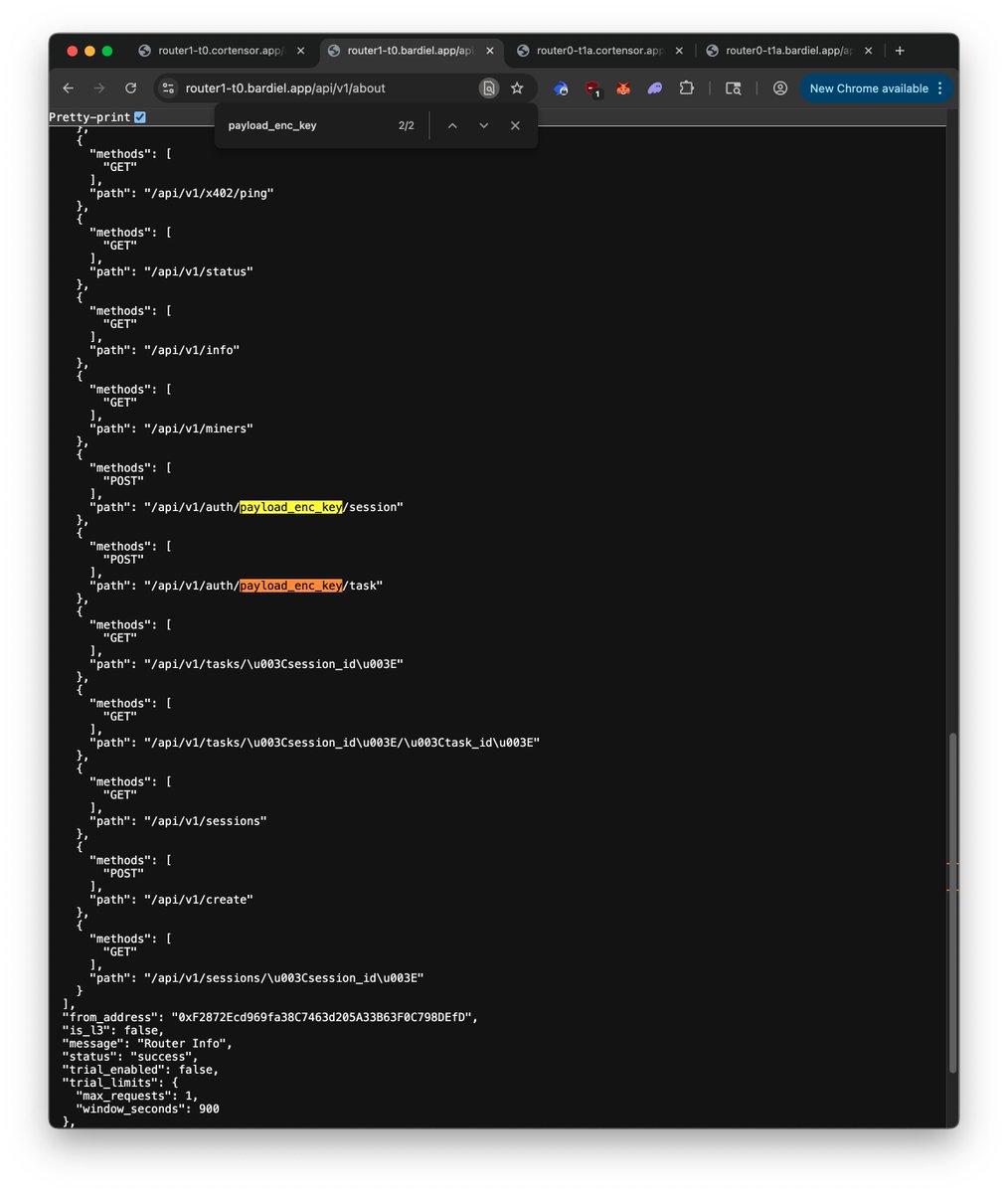Close the router0-t1a.cortensor.app tab

[x=681, y=51]
